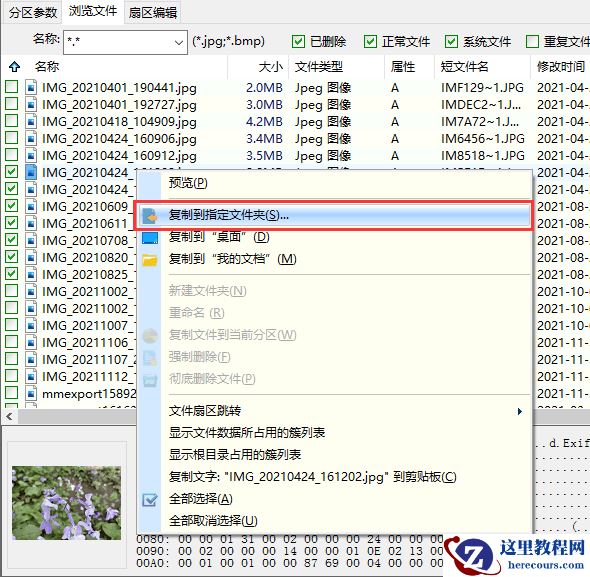590x577 pixels.
Task: Check the box for IMG_20211007 row
Action: pyautogui.click(x=12, y=324)
